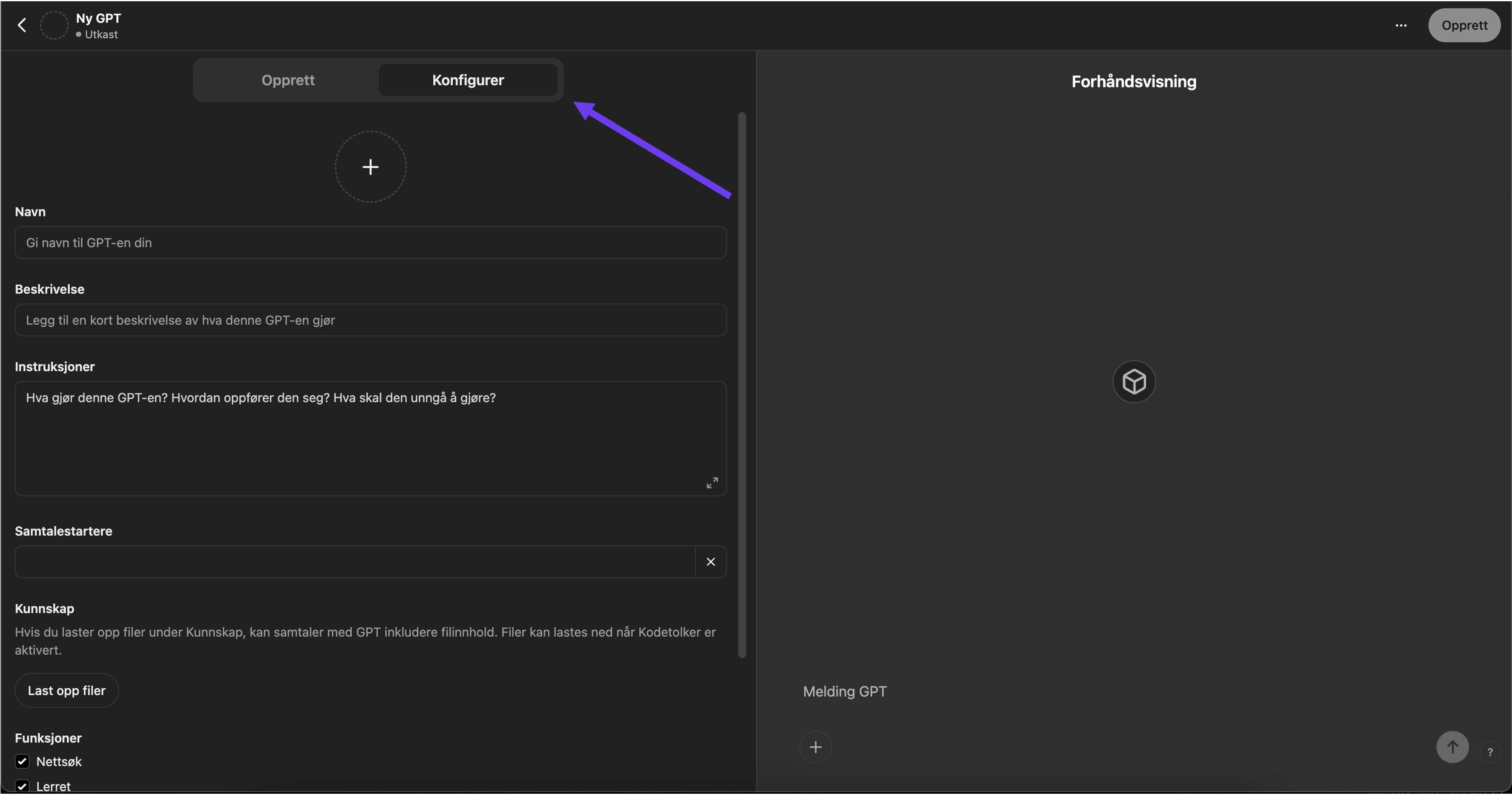Screen dimensions: 1512x795
Task: Click the cube icon in the preview
Action: click(1133, 382)
